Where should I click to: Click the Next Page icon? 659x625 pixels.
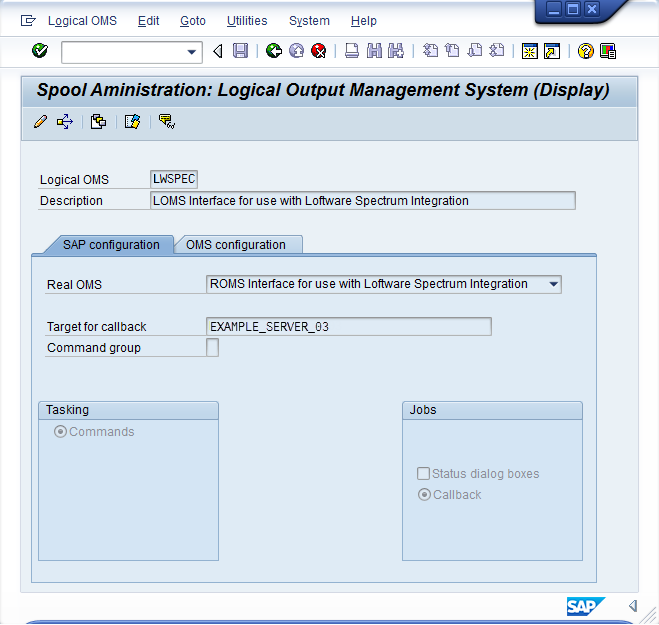(x=475, y=51)
